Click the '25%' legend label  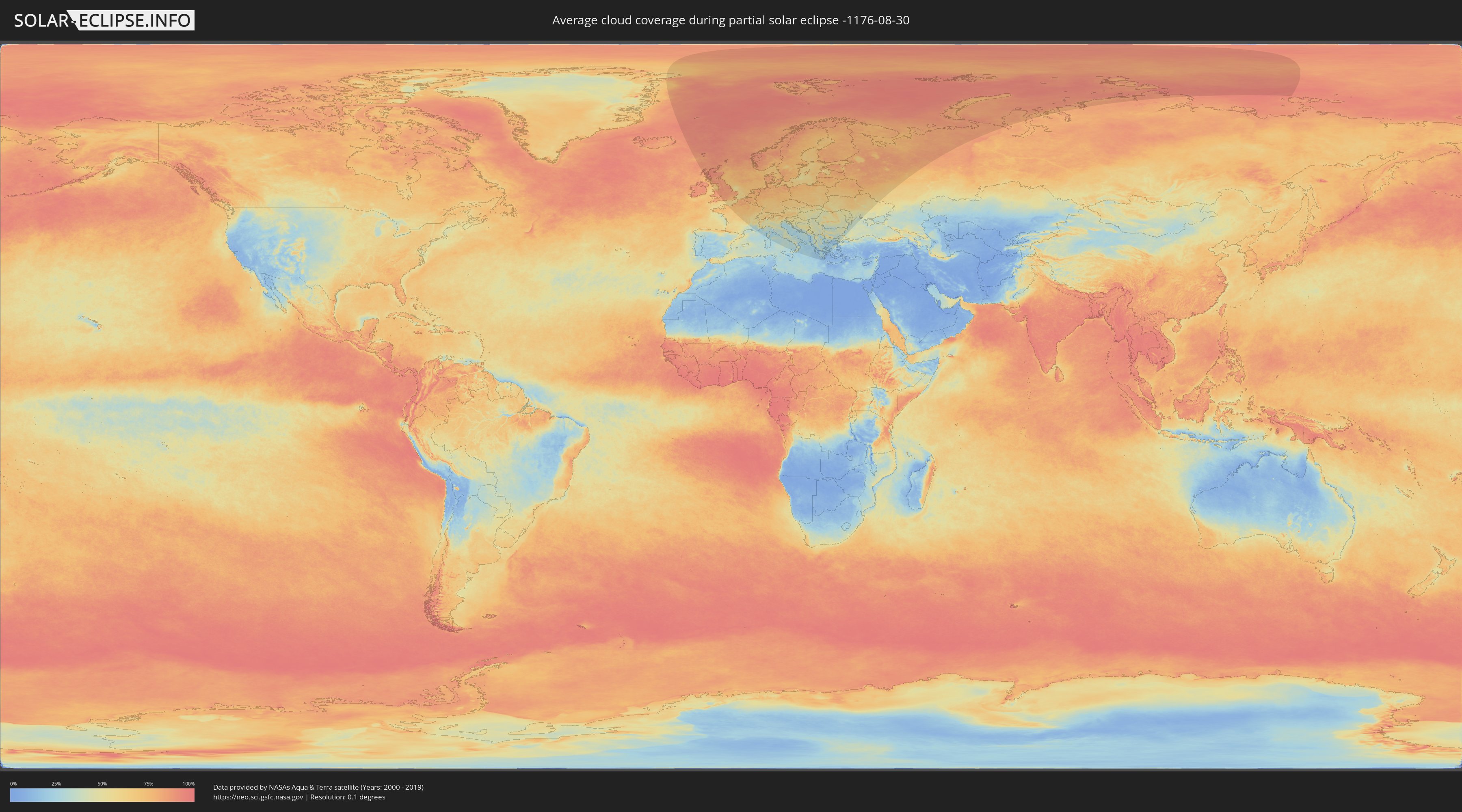pos(56,784)
